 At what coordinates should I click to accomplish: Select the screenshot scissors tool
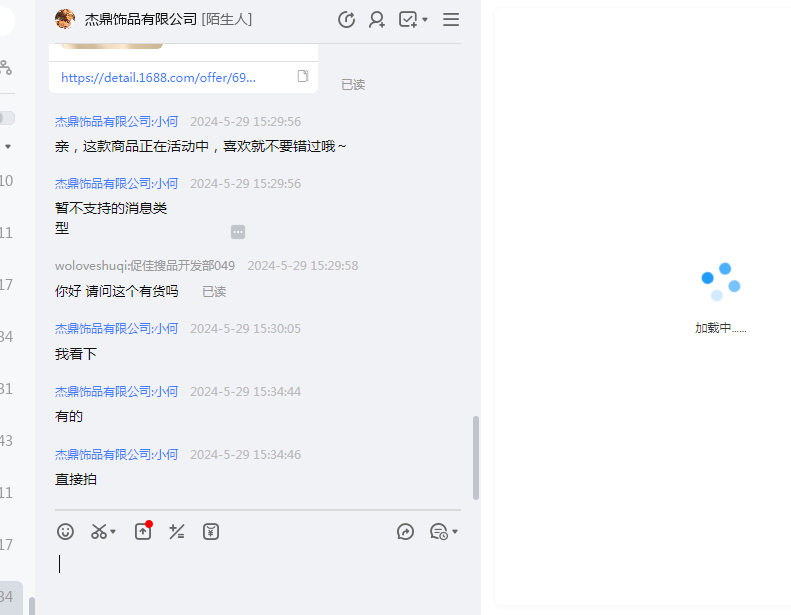tap(99, 532)
